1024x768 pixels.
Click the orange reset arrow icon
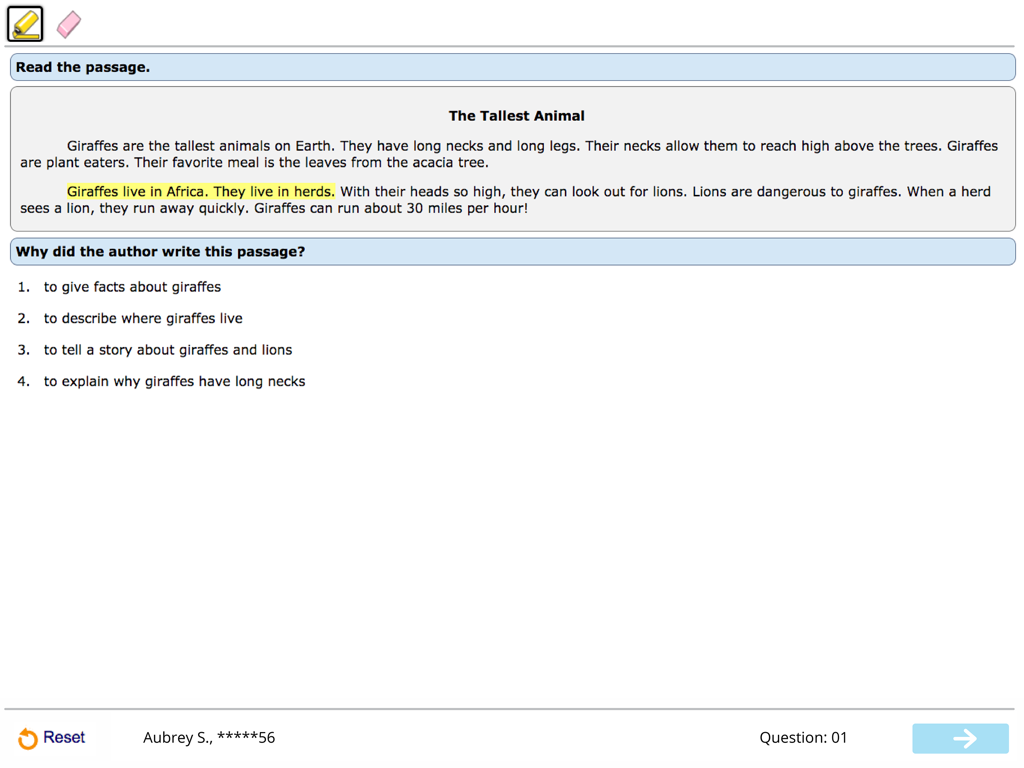point(28,738)
